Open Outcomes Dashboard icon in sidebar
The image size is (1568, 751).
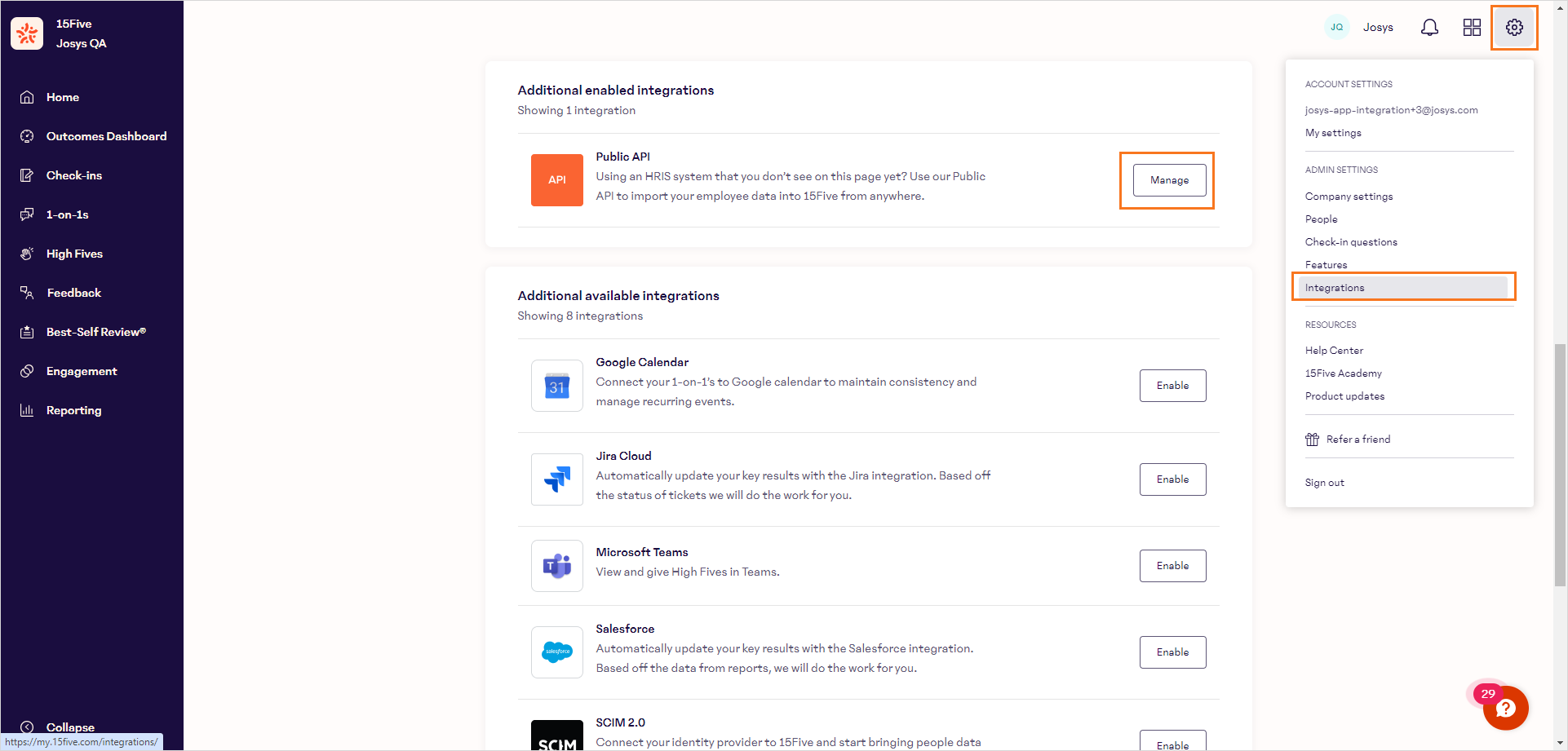pyautogui.click(x=27, y=136)
